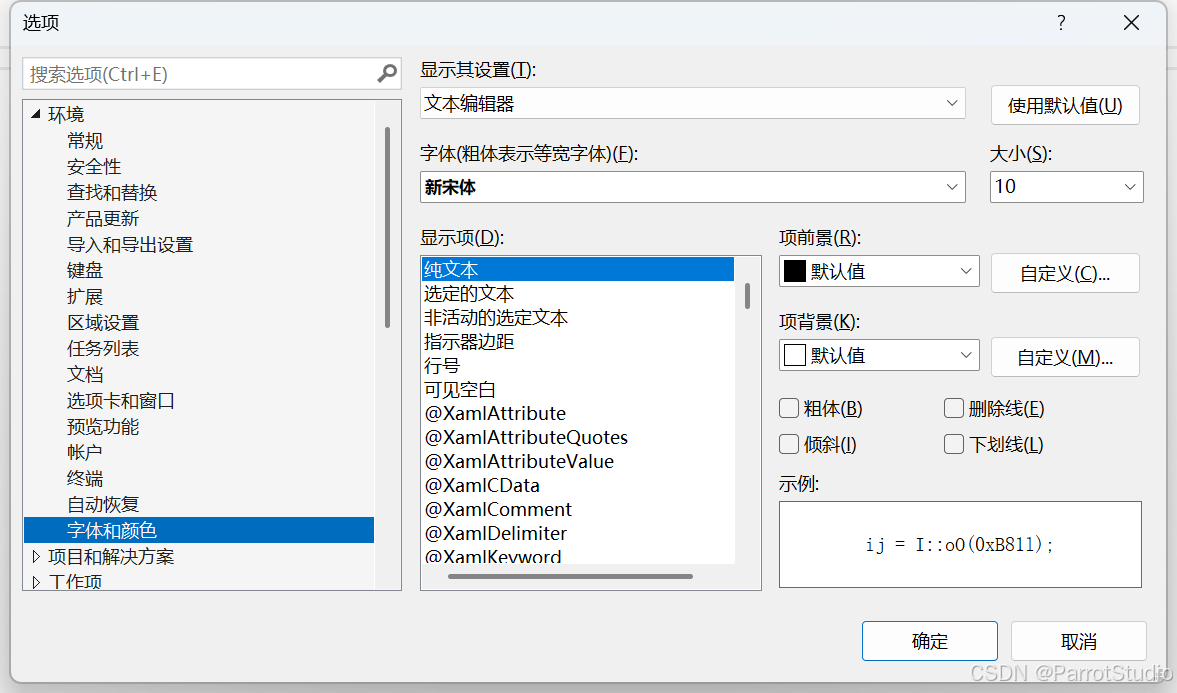
Task: Select 常规 in the tree
Action: 85,140
